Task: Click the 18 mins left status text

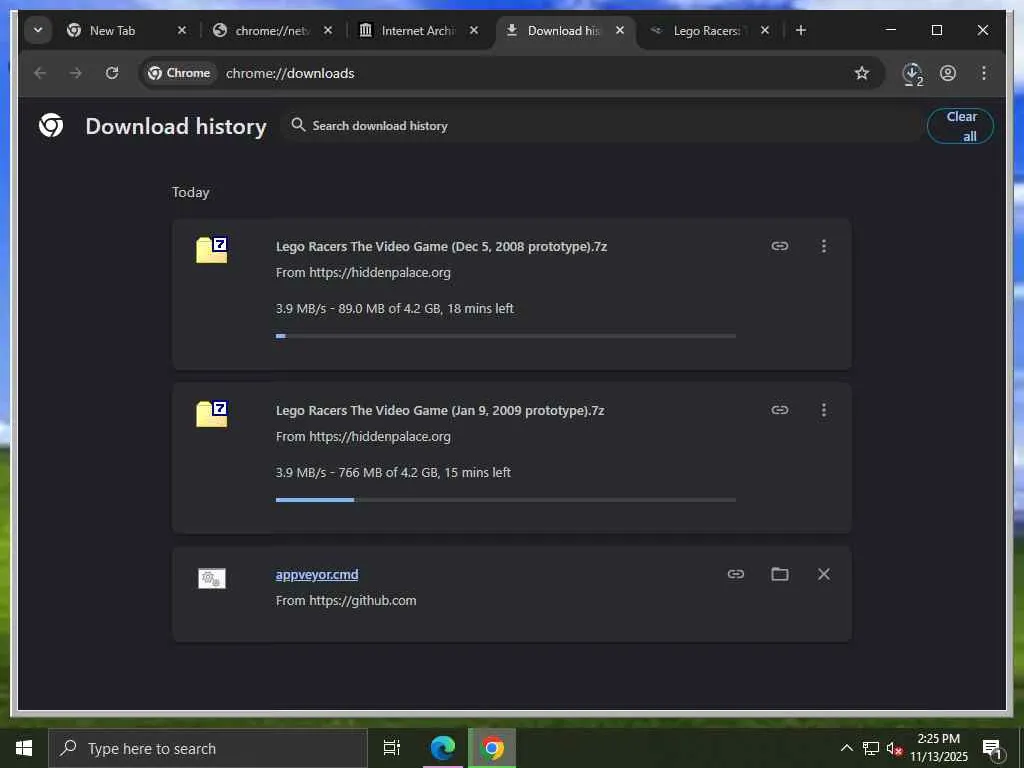Action: point(481,308)
